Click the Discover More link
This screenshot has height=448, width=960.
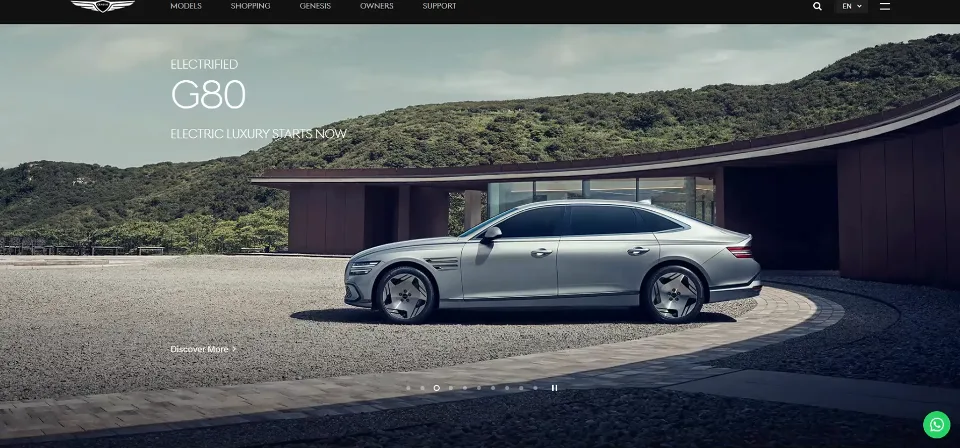click(x=203, y=349)
